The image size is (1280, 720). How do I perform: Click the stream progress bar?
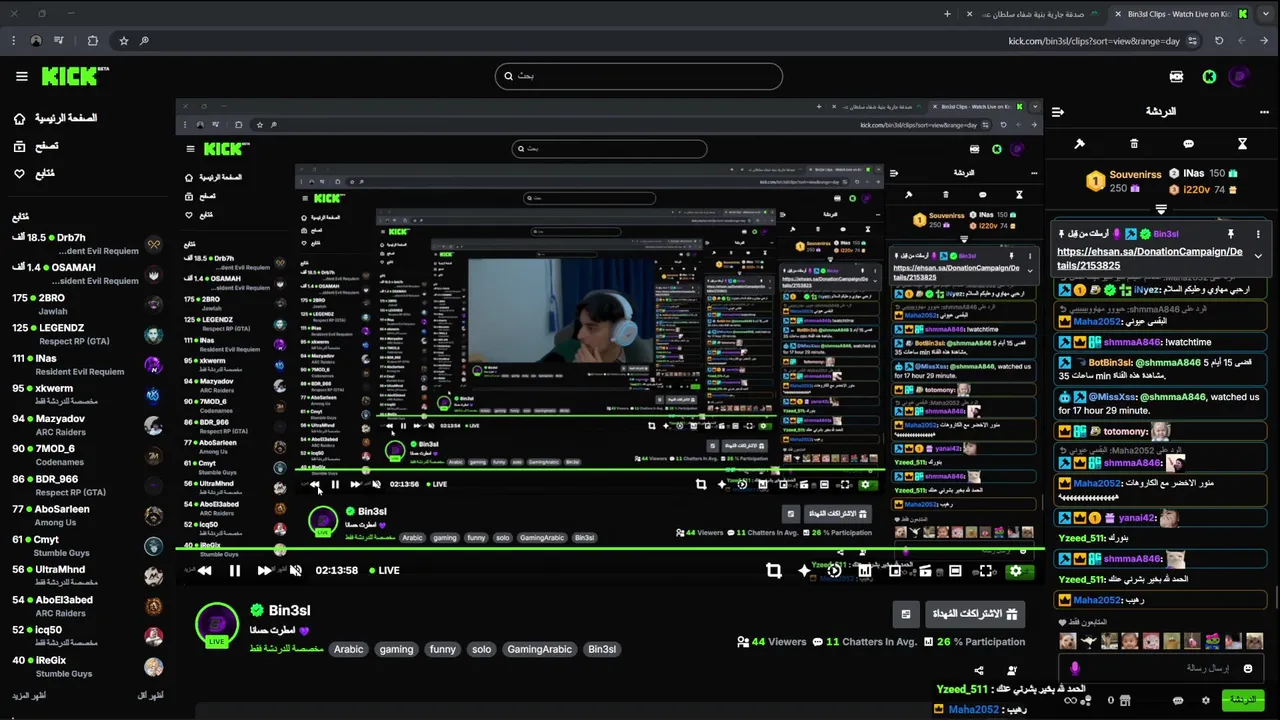[x=610, y=549]
